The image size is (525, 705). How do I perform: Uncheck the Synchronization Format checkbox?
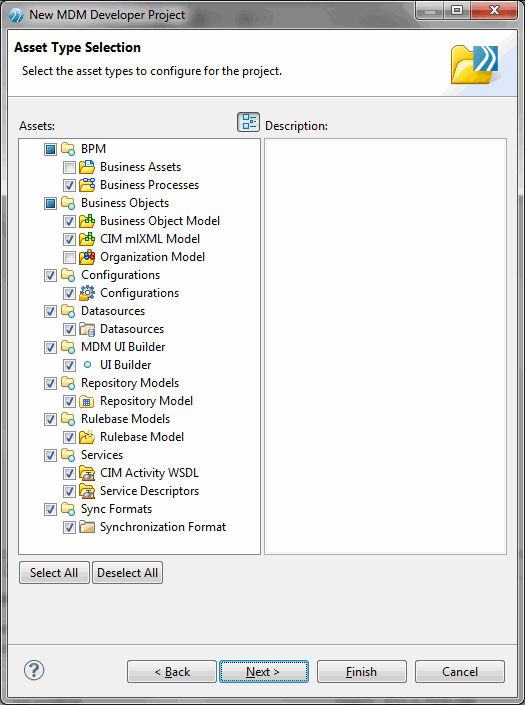point(69,527)
